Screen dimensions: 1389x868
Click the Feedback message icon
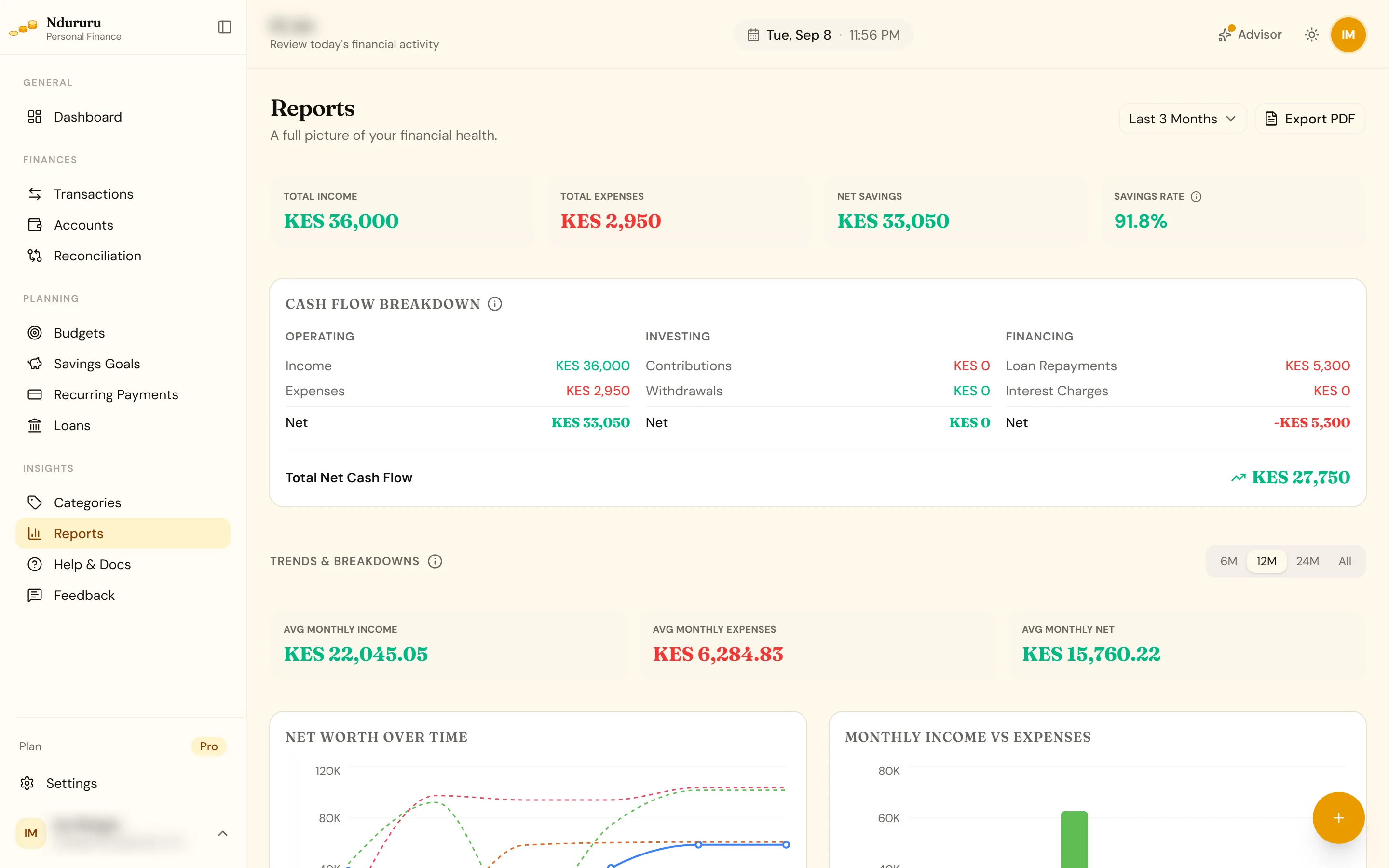34,596
